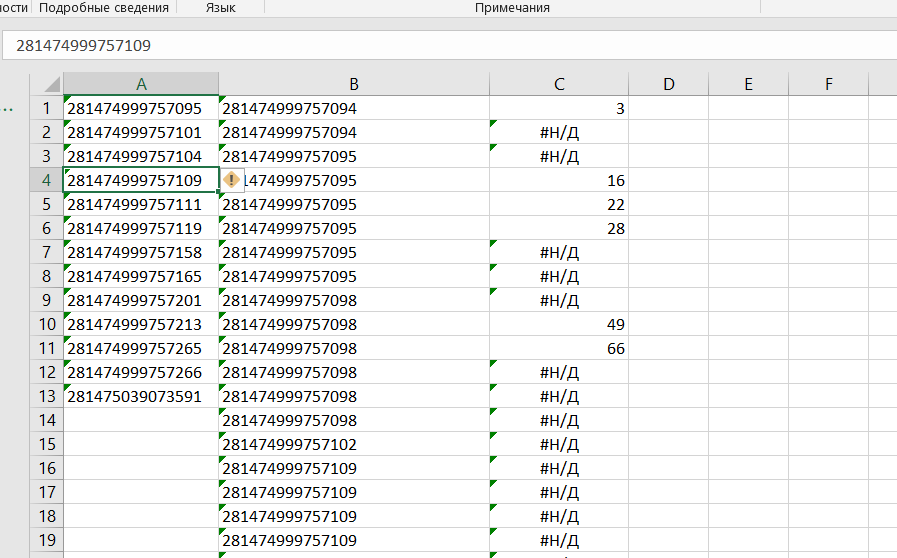Click cell A8 with 281474999757165

(x=141, y=276)
